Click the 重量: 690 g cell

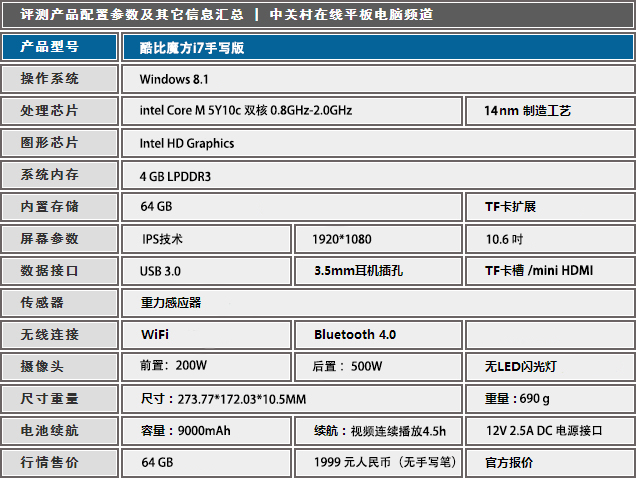pyautogui.click(x=550, y=399)
